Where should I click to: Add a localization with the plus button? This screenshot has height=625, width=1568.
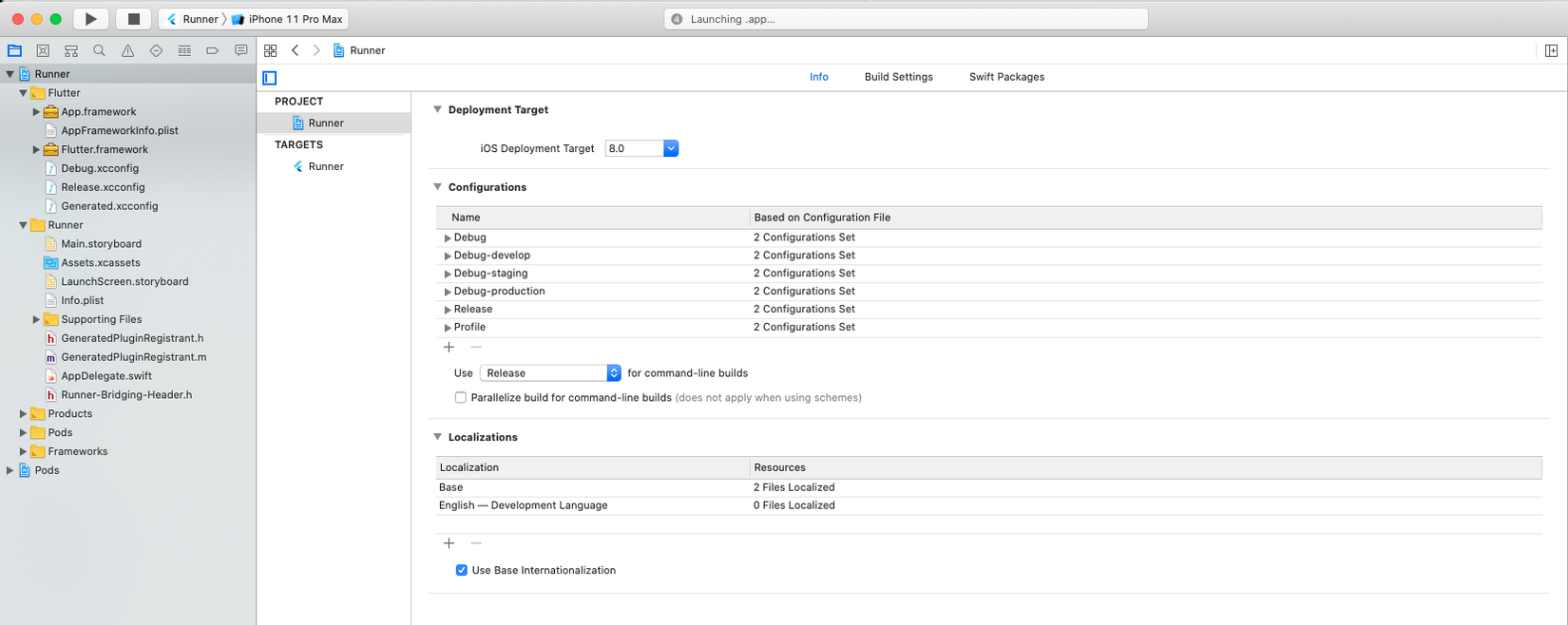click(449, 543)
